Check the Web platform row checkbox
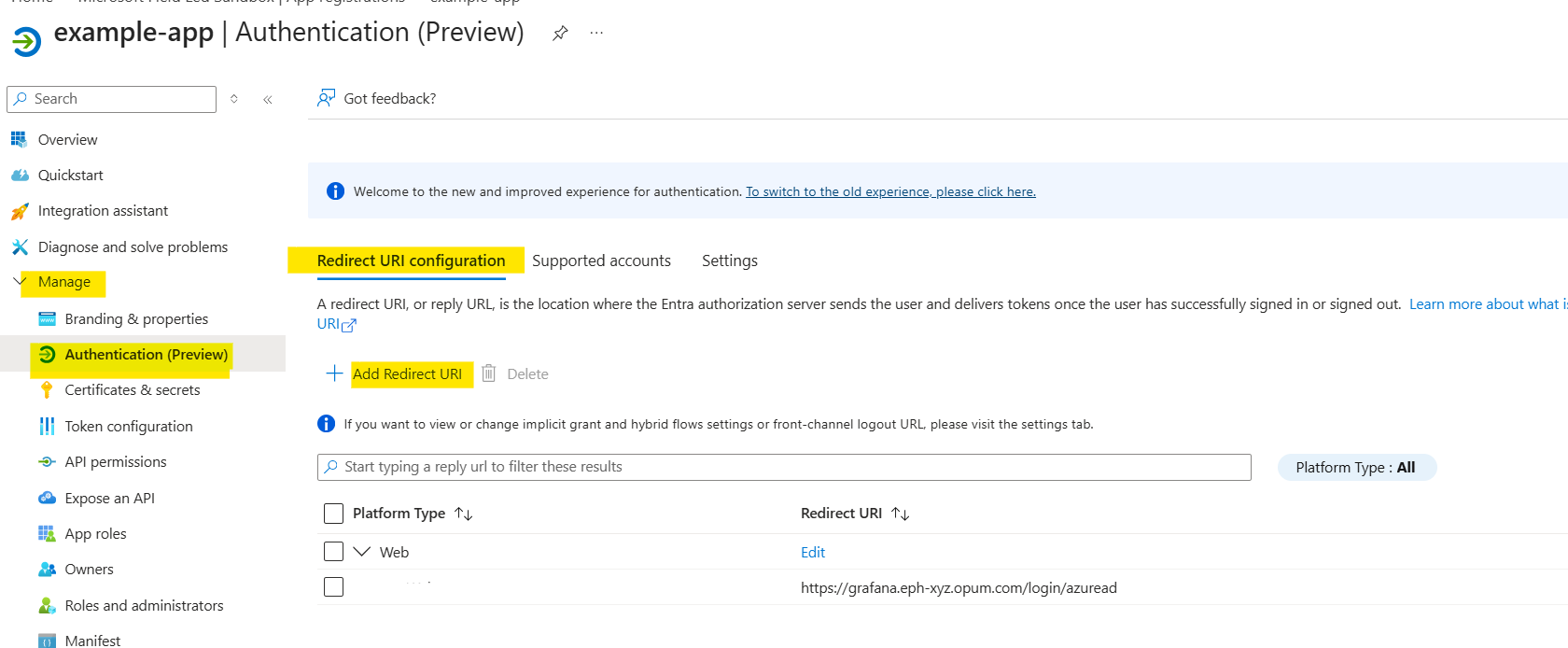1568x648 pixels. tap(333, 551)
